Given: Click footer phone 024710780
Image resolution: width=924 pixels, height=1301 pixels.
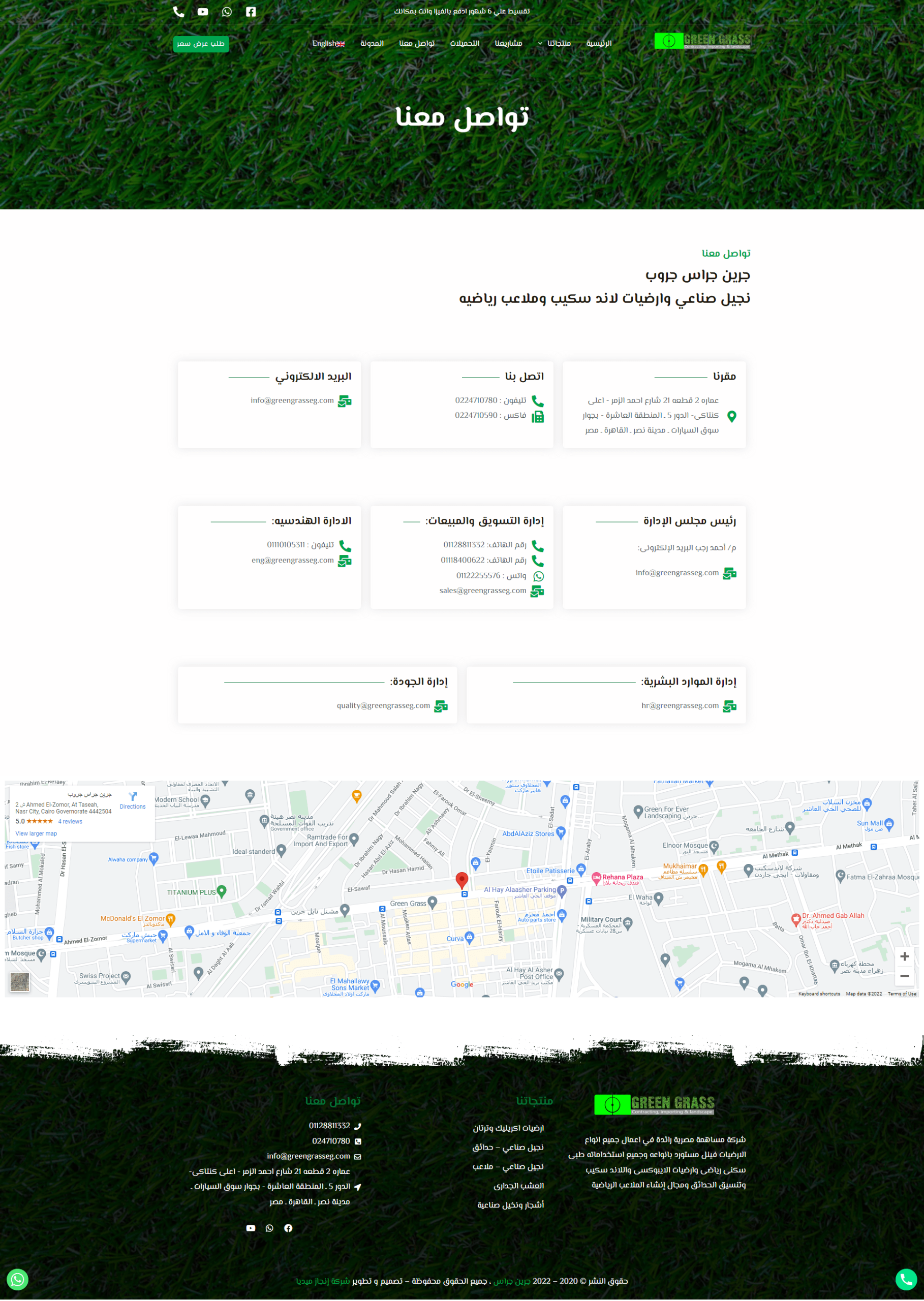Looking at the screenshot, I should point(330,1141).
